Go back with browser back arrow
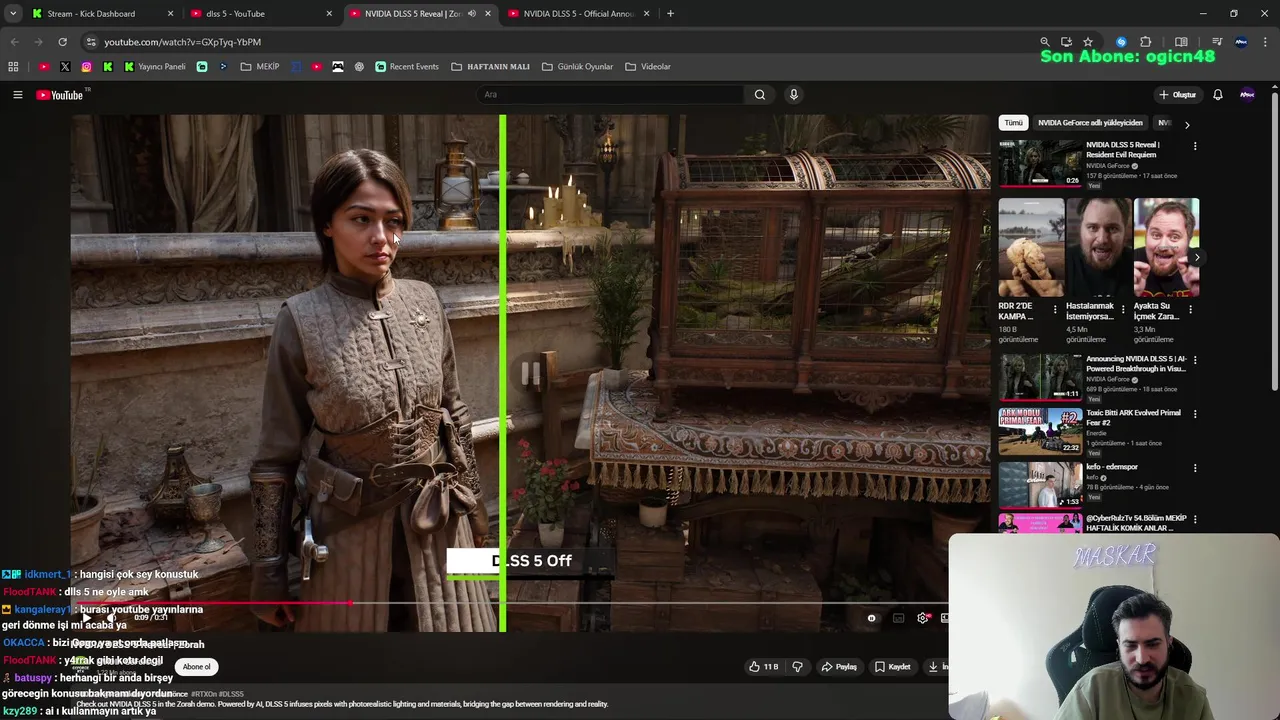Image resolution: width=1280 pixels, height=720 pixels. [x=14, y=42]
